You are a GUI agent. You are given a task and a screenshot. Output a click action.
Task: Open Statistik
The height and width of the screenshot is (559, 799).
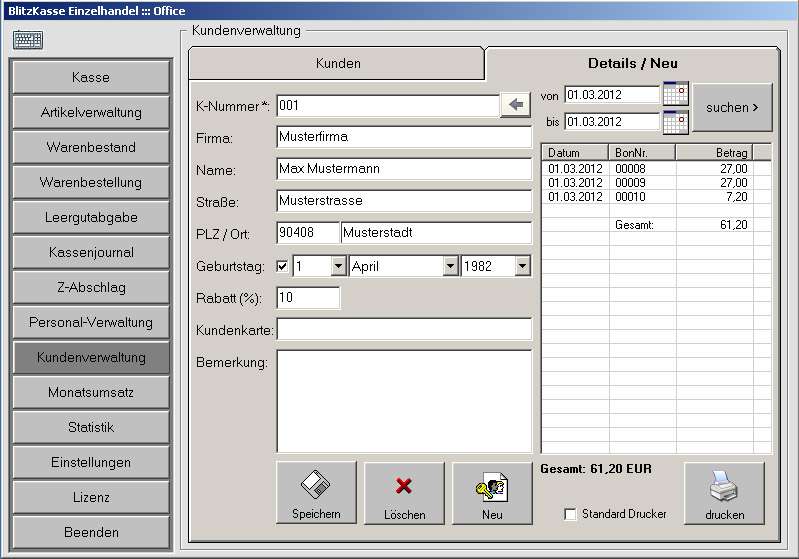[x=91, y=427]
